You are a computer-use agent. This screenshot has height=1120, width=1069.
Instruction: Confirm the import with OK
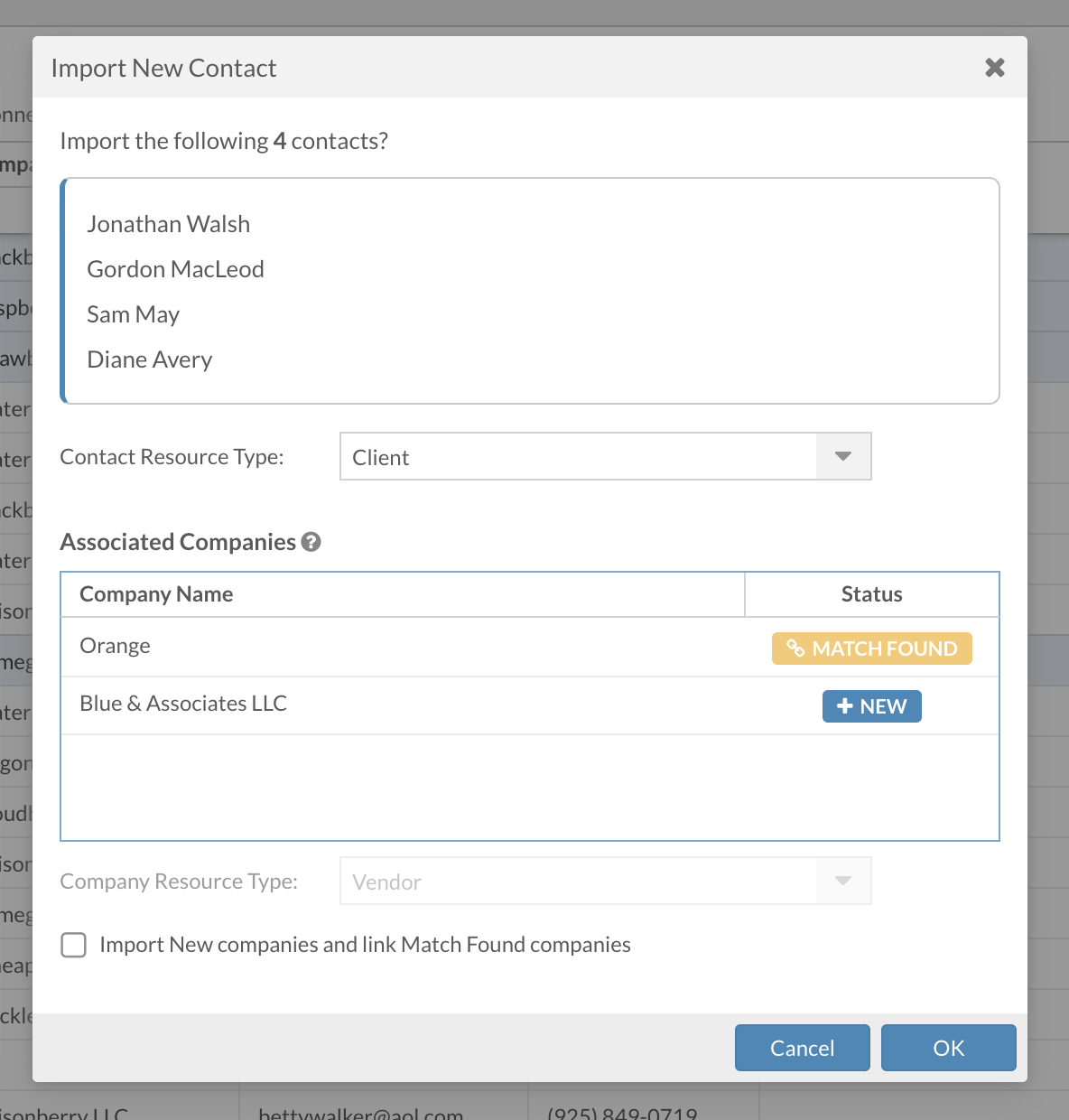[x=948, y=1048]
